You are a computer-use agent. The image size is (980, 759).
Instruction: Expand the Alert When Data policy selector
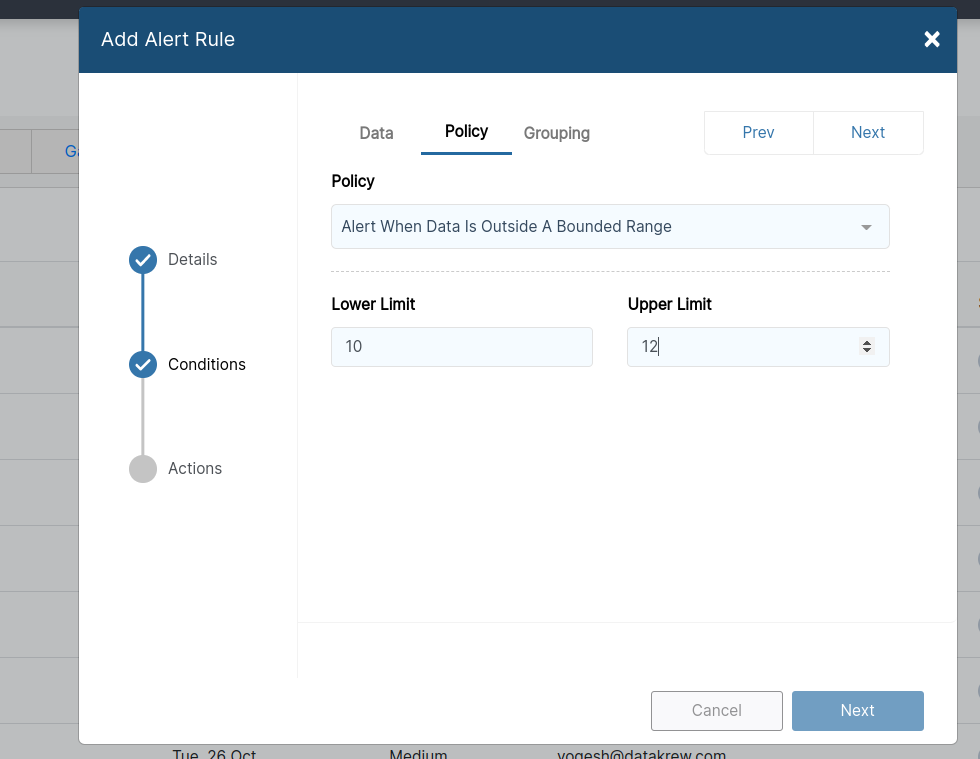click(x=610, y=226)
